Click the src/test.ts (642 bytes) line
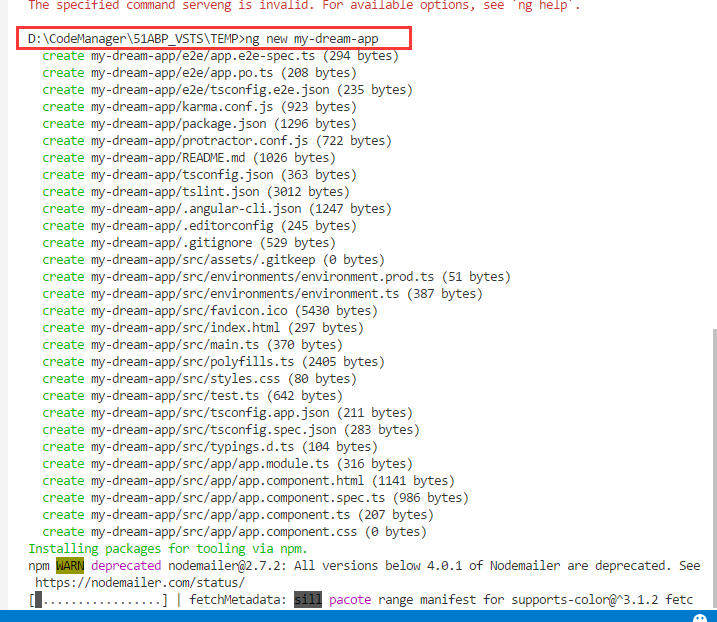 (193, 396)
